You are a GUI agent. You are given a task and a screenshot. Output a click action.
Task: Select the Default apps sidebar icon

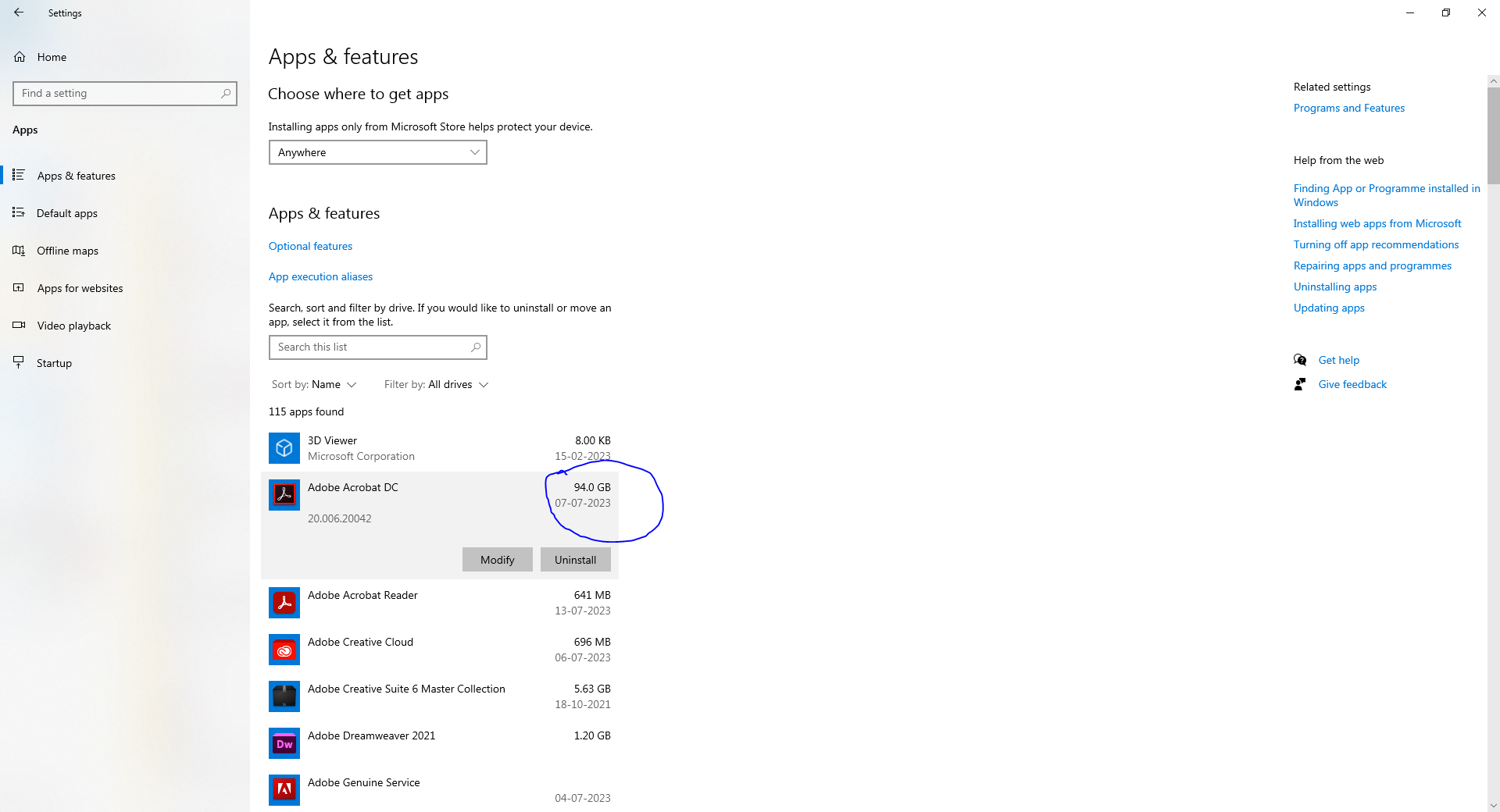pyautogui.click(x=19, y=212)
